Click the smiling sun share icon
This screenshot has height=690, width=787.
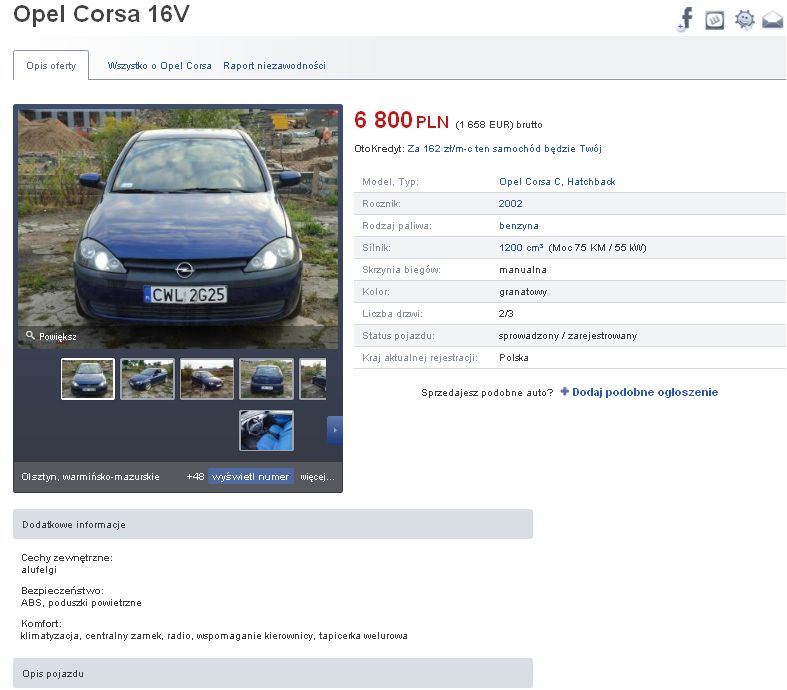[x=744, y=20]
